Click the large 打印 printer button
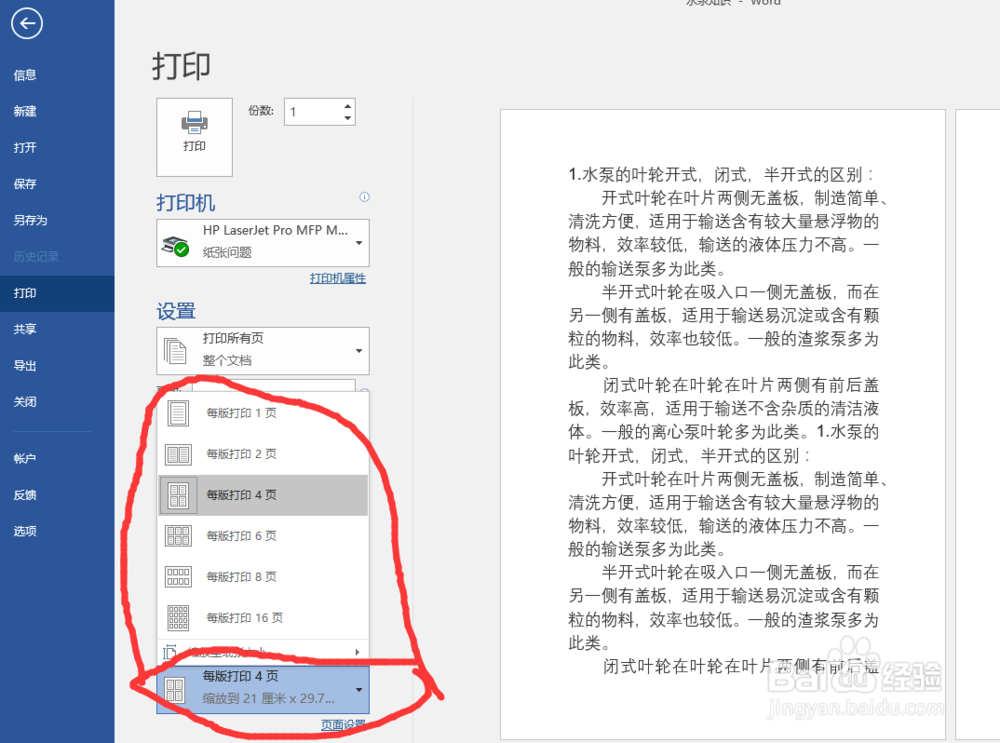 (195, 137)
